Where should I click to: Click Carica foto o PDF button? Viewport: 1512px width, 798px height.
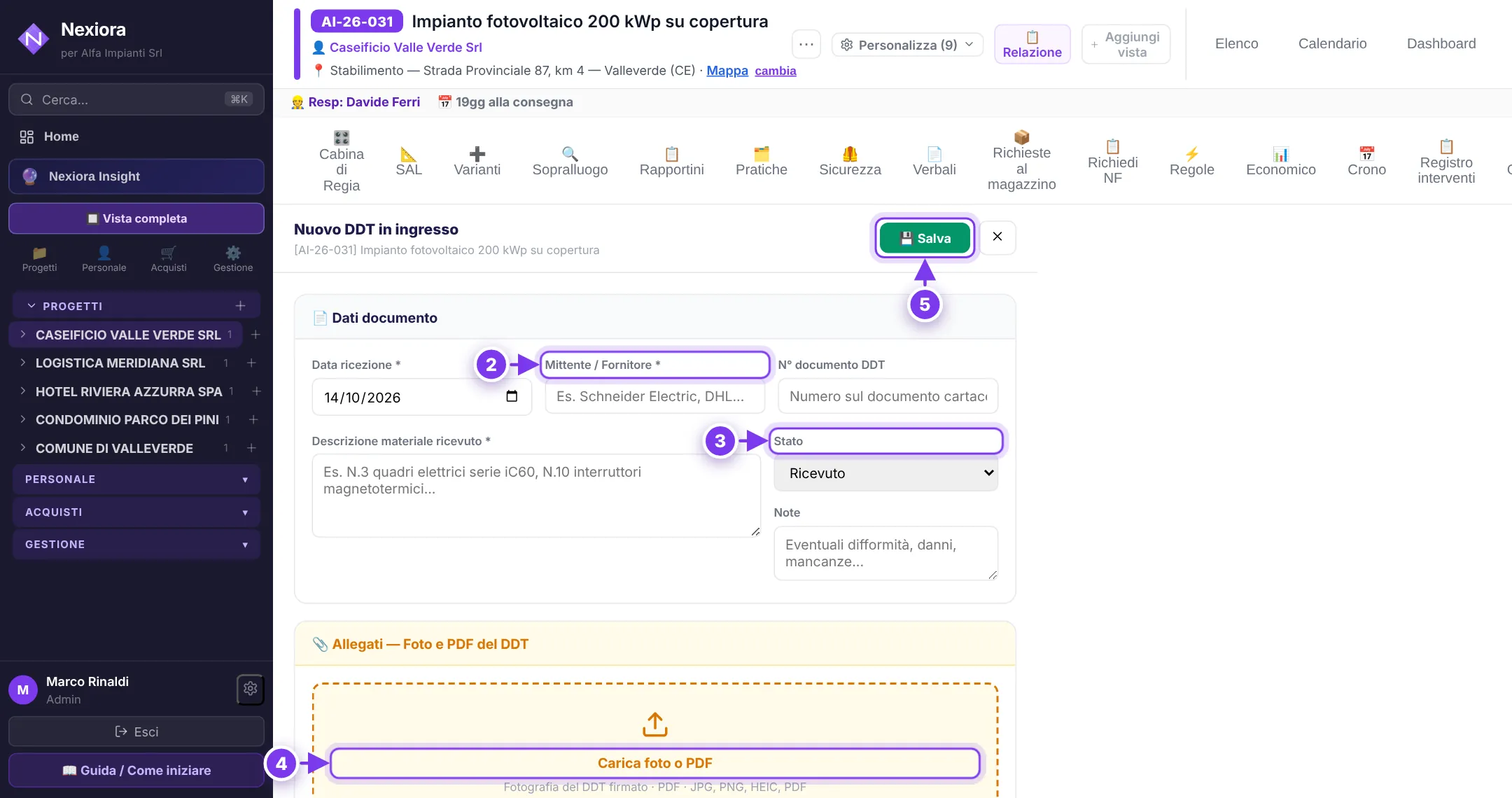pos(655,763)
